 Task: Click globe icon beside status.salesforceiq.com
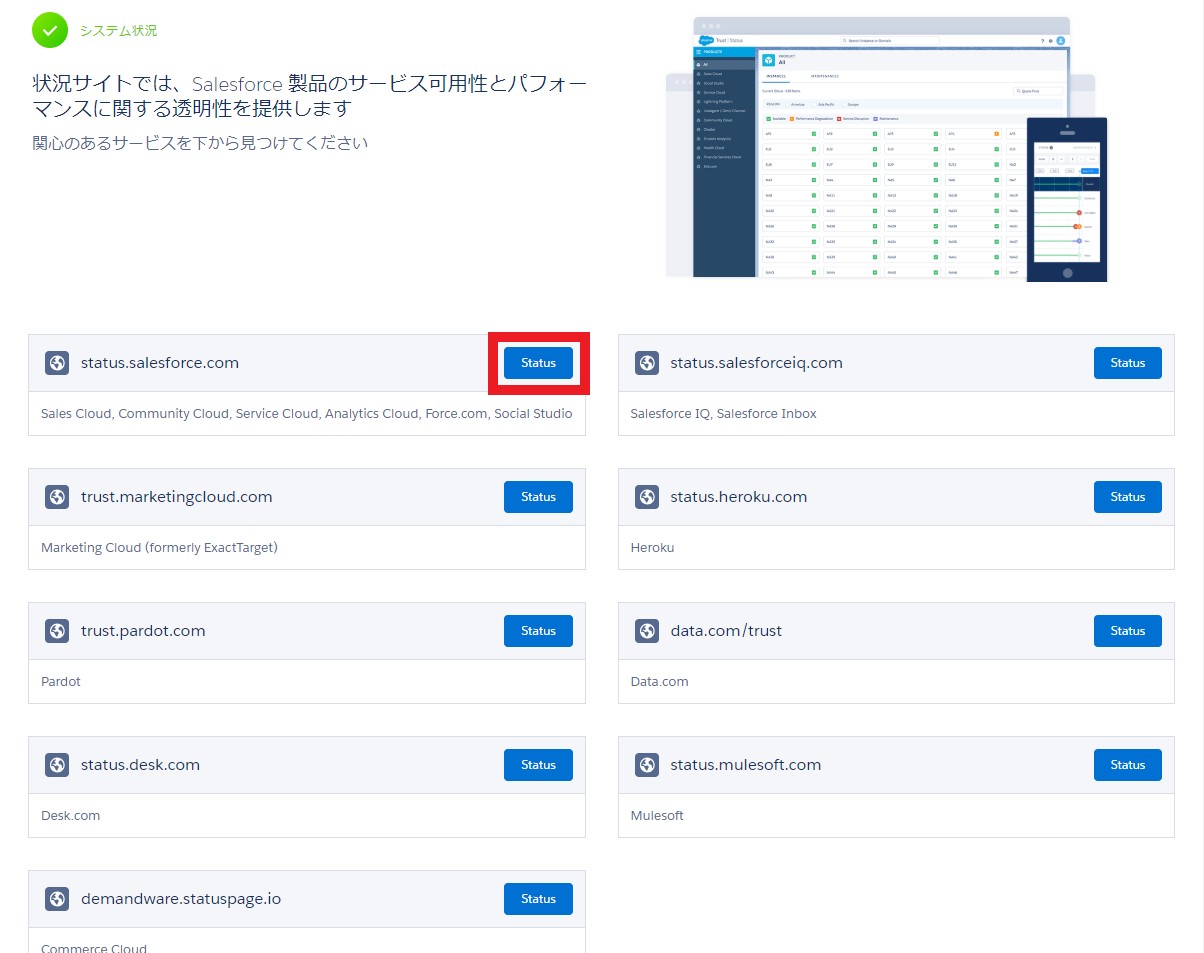(647, 363)
